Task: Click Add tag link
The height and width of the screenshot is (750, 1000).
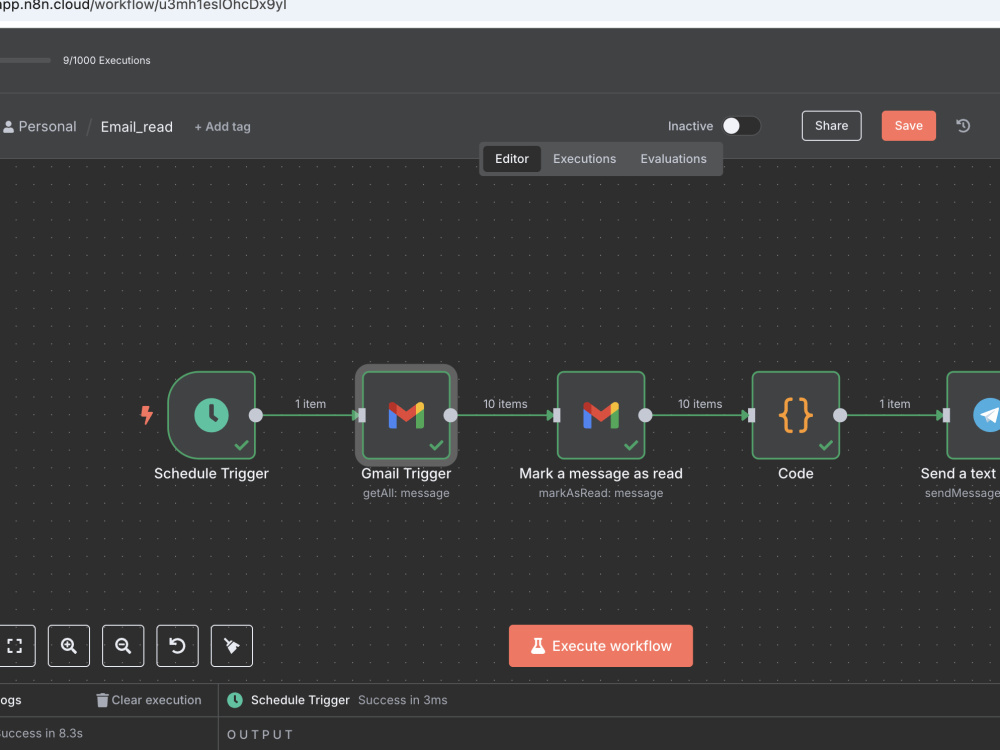Action: tap(223, 127)
